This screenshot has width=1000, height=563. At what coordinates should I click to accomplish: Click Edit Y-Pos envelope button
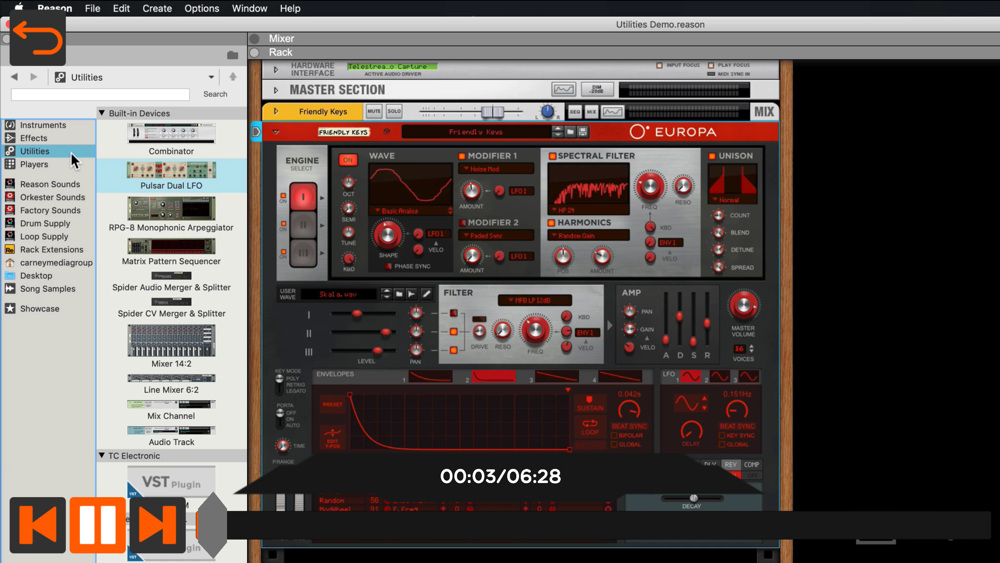(332, 437)
